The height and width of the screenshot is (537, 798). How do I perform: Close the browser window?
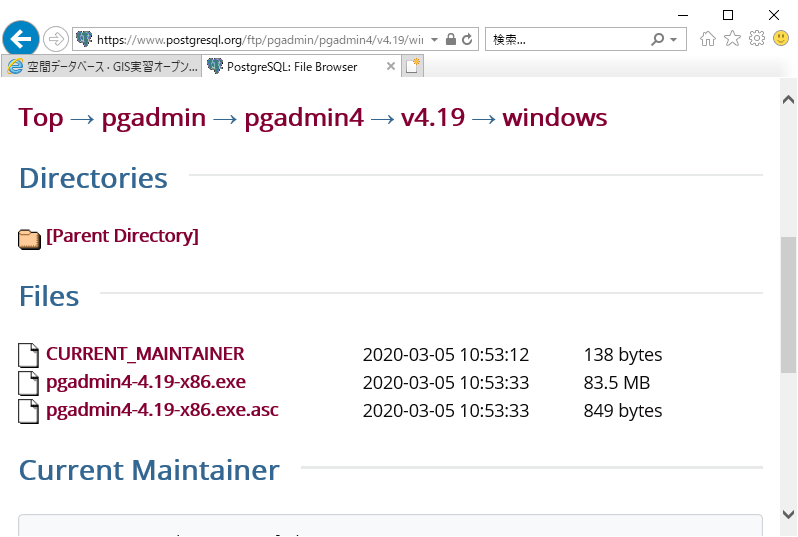774,15
